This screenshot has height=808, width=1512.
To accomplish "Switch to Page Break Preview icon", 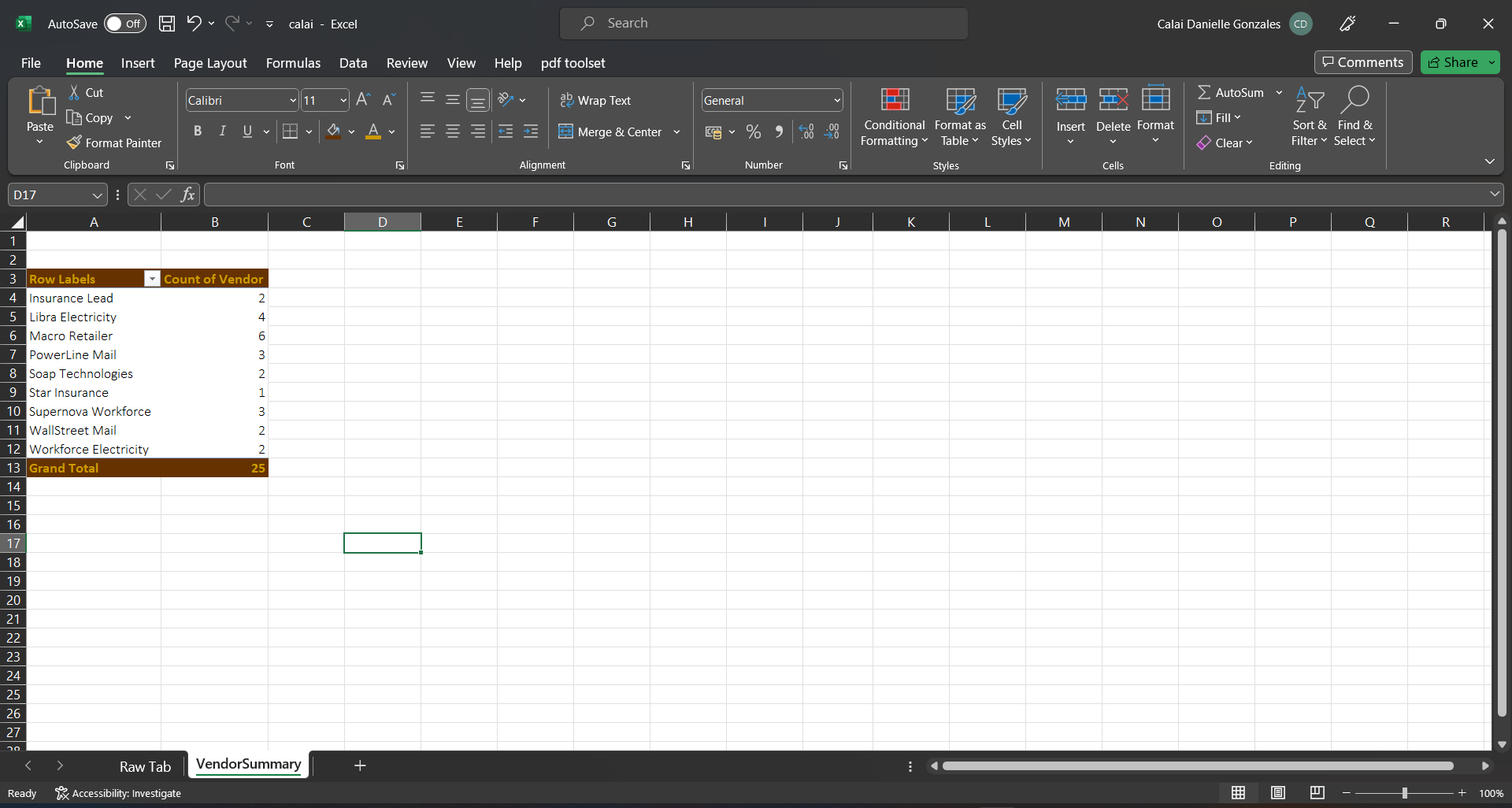I will pos(1317,793).
